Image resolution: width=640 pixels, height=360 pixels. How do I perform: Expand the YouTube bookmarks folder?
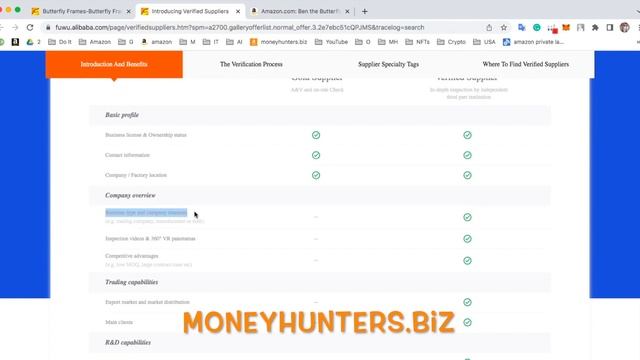(x=331, y=42)
